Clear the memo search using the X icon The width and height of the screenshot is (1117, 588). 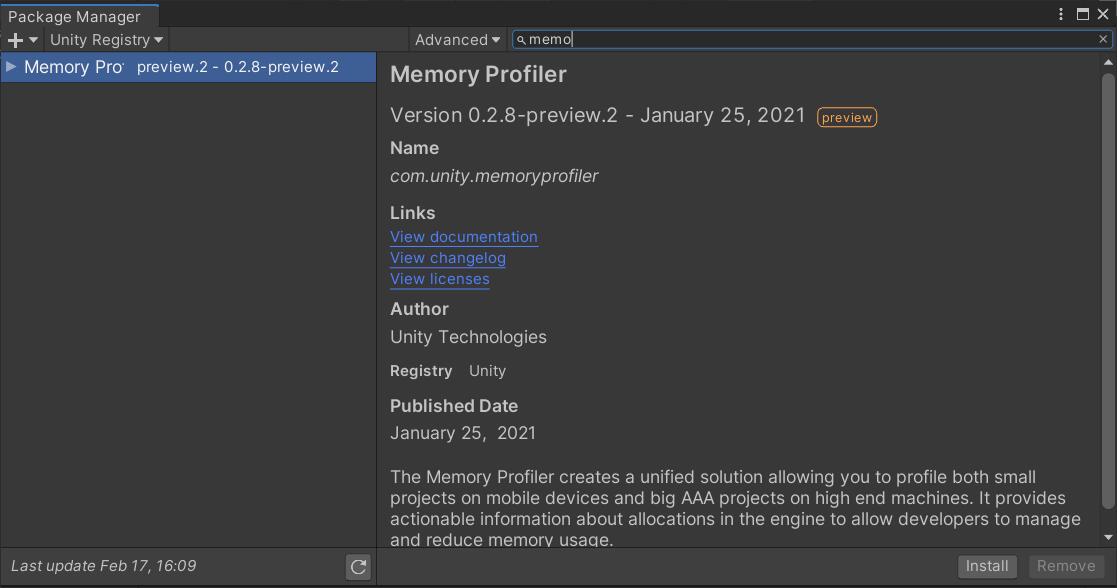pyautogui.click(x=1103, y=39)
